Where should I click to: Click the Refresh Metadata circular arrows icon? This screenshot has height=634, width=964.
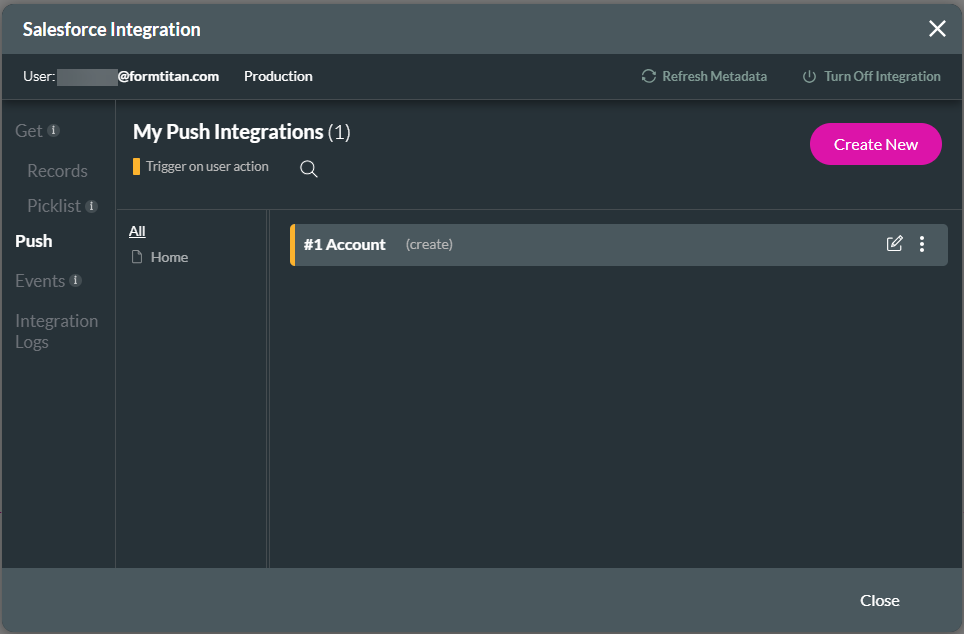coord(647,75)
